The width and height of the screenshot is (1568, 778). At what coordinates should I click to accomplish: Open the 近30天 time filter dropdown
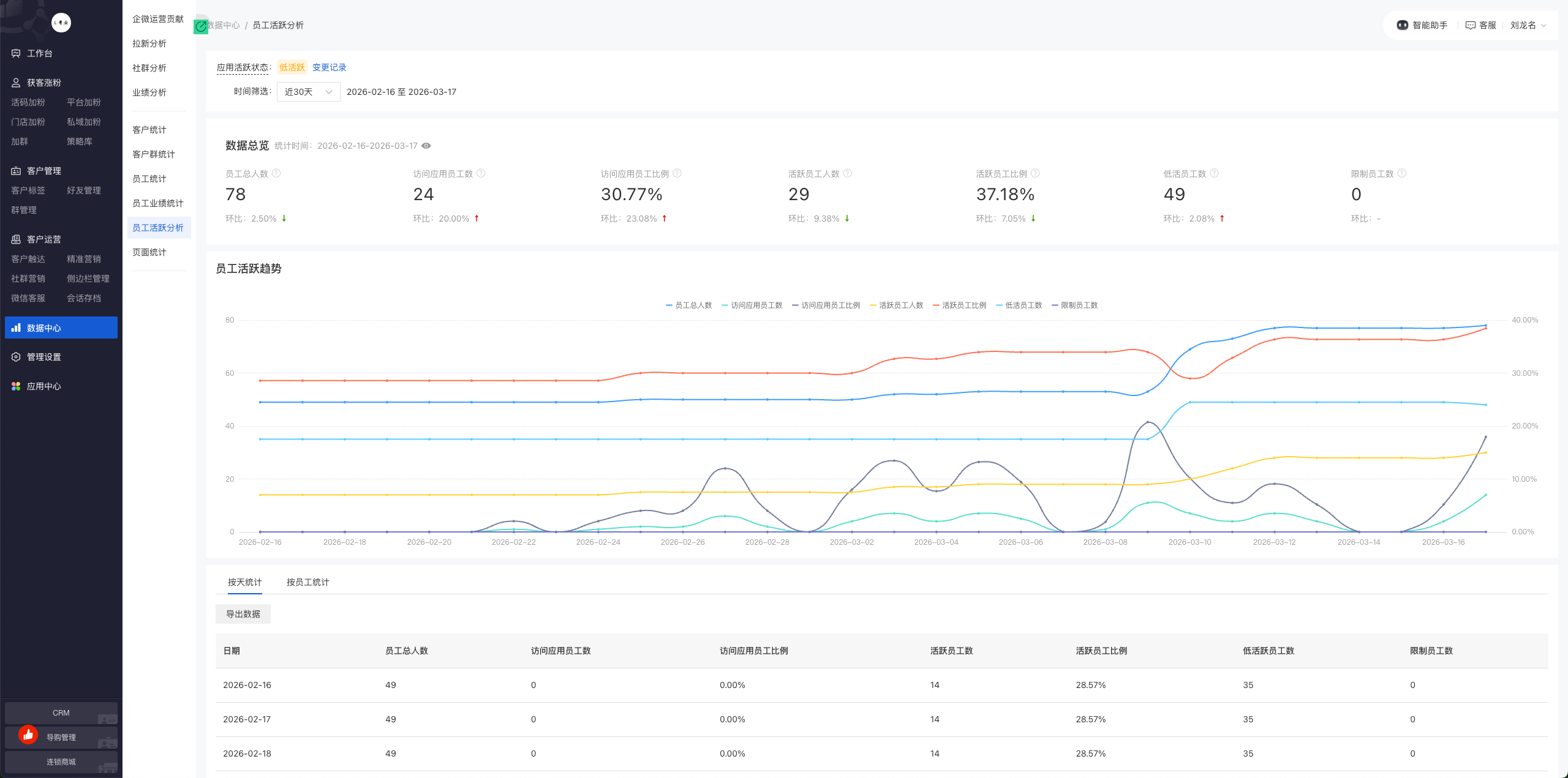308,92
